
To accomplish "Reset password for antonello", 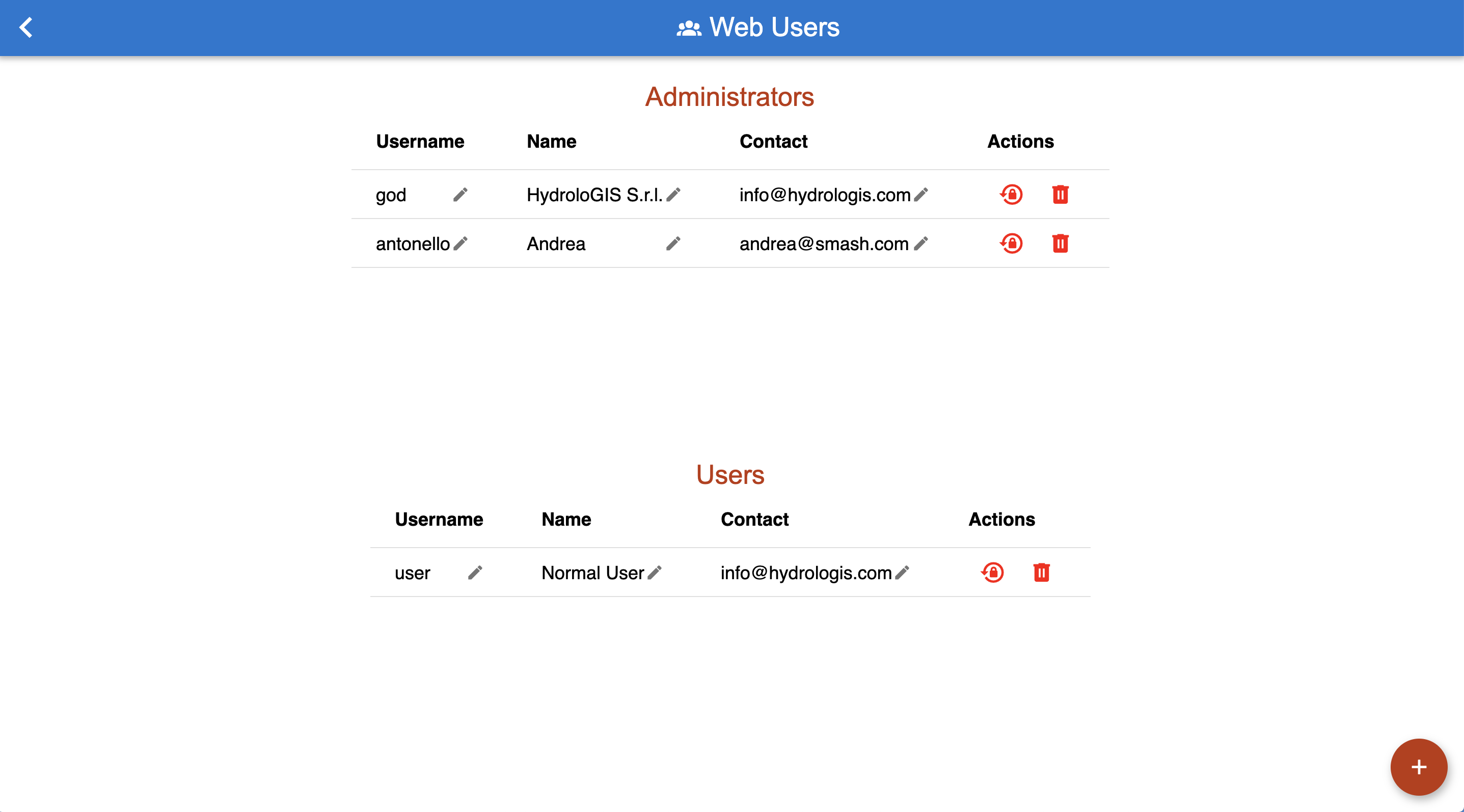I will 1011,244.
